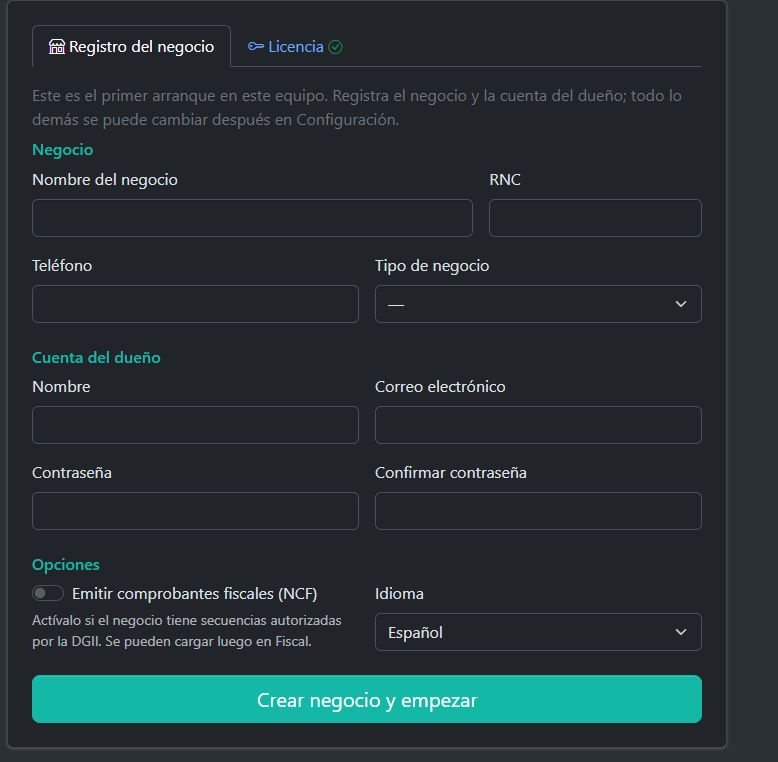Click the store icon on Registro tab
778x762 pixels.
(x=57, y=47)
